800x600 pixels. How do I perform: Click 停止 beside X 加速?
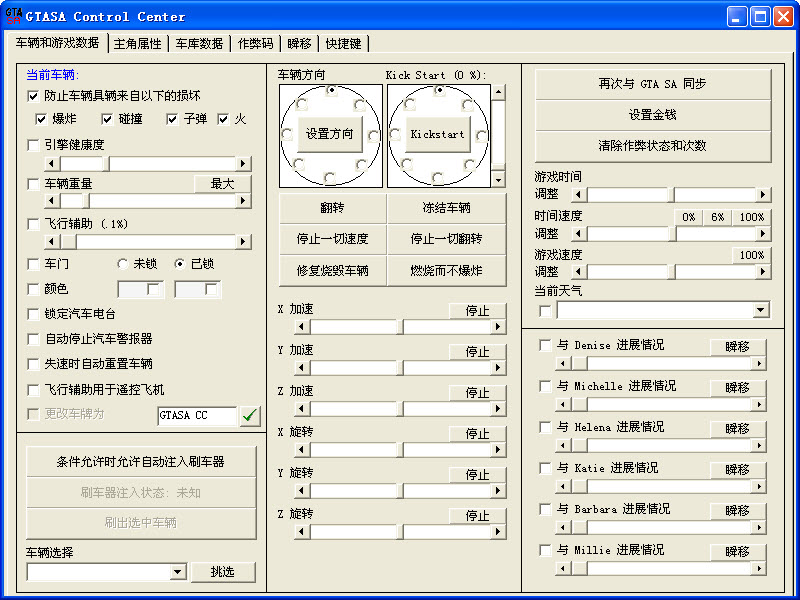tap(479, 311)
